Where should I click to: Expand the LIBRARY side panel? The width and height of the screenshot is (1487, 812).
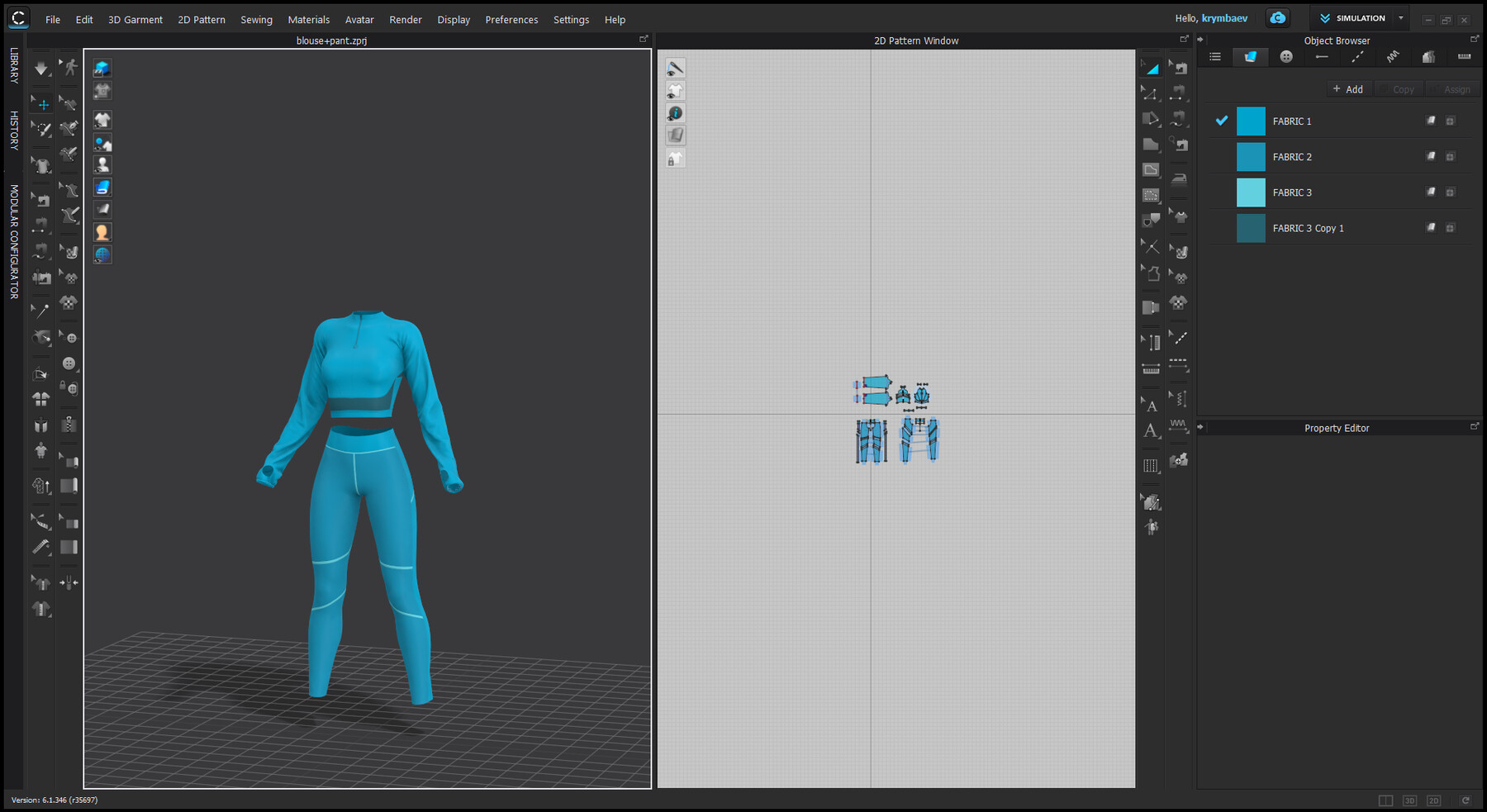pos(14,65)
